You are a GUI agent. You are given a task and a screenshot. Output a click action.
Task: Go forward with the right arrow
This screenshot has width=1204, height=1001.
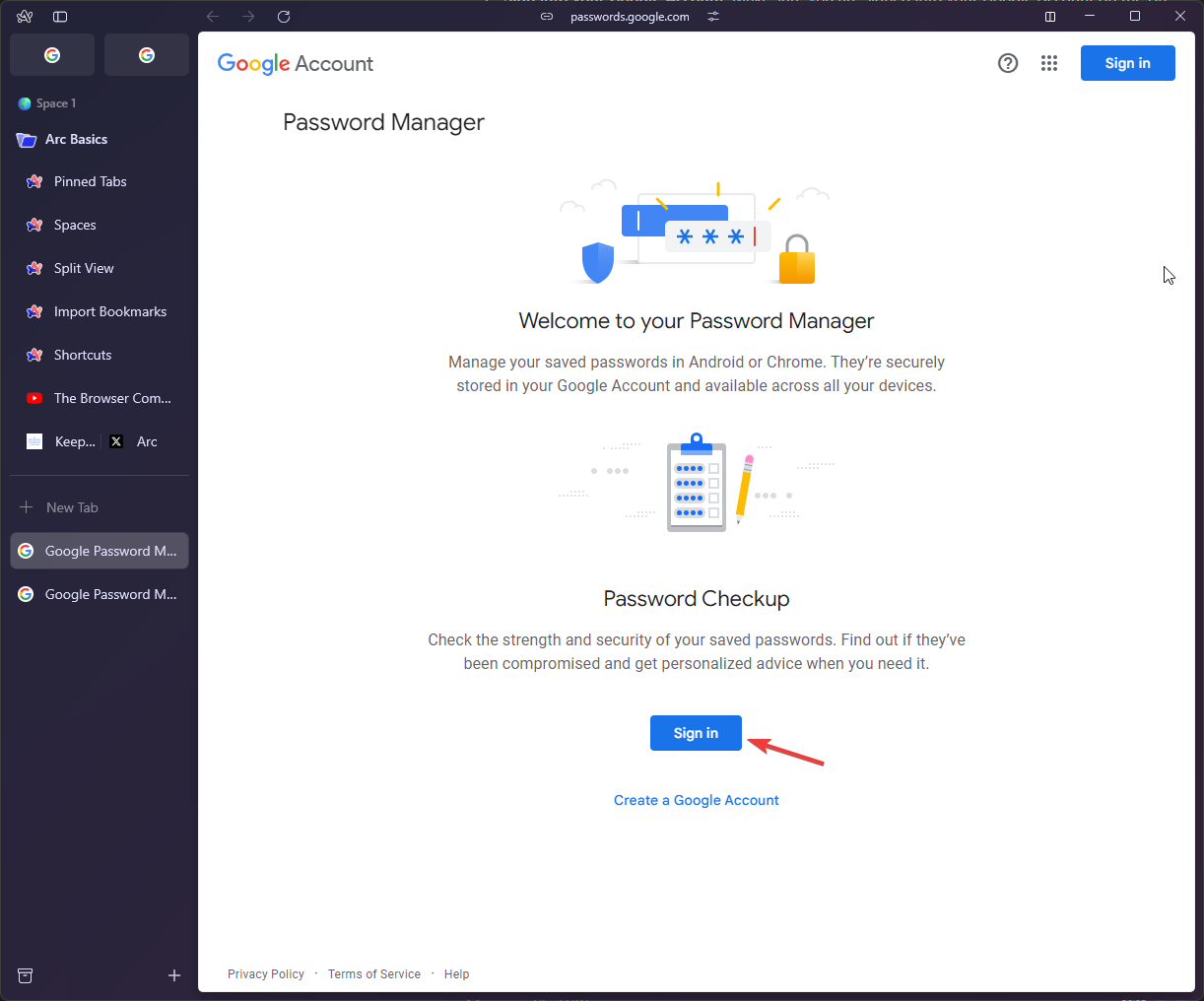pyautogui.click(x=248, y=17)
